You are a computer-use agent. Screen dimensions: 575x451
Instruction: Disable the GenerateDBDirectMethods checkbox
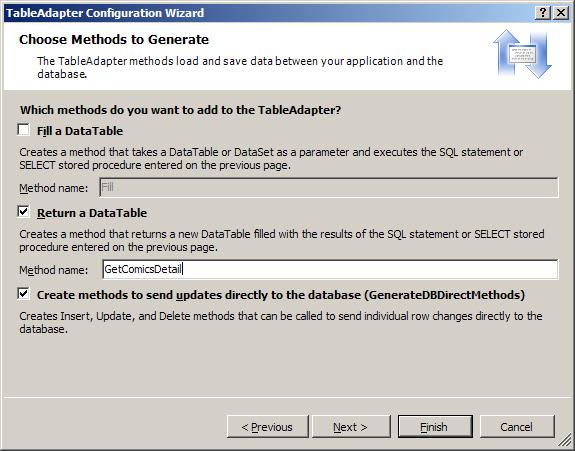tap(24, 294)
